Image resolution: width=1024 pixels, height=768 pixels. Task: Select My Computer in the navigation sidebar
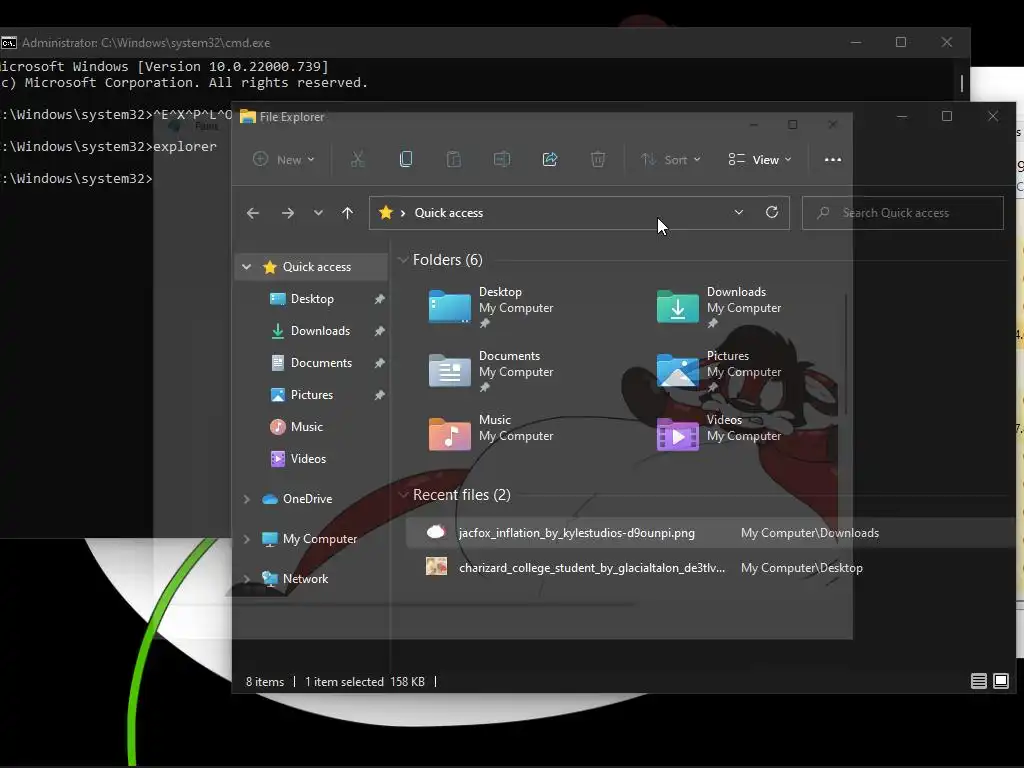[319, 539]
